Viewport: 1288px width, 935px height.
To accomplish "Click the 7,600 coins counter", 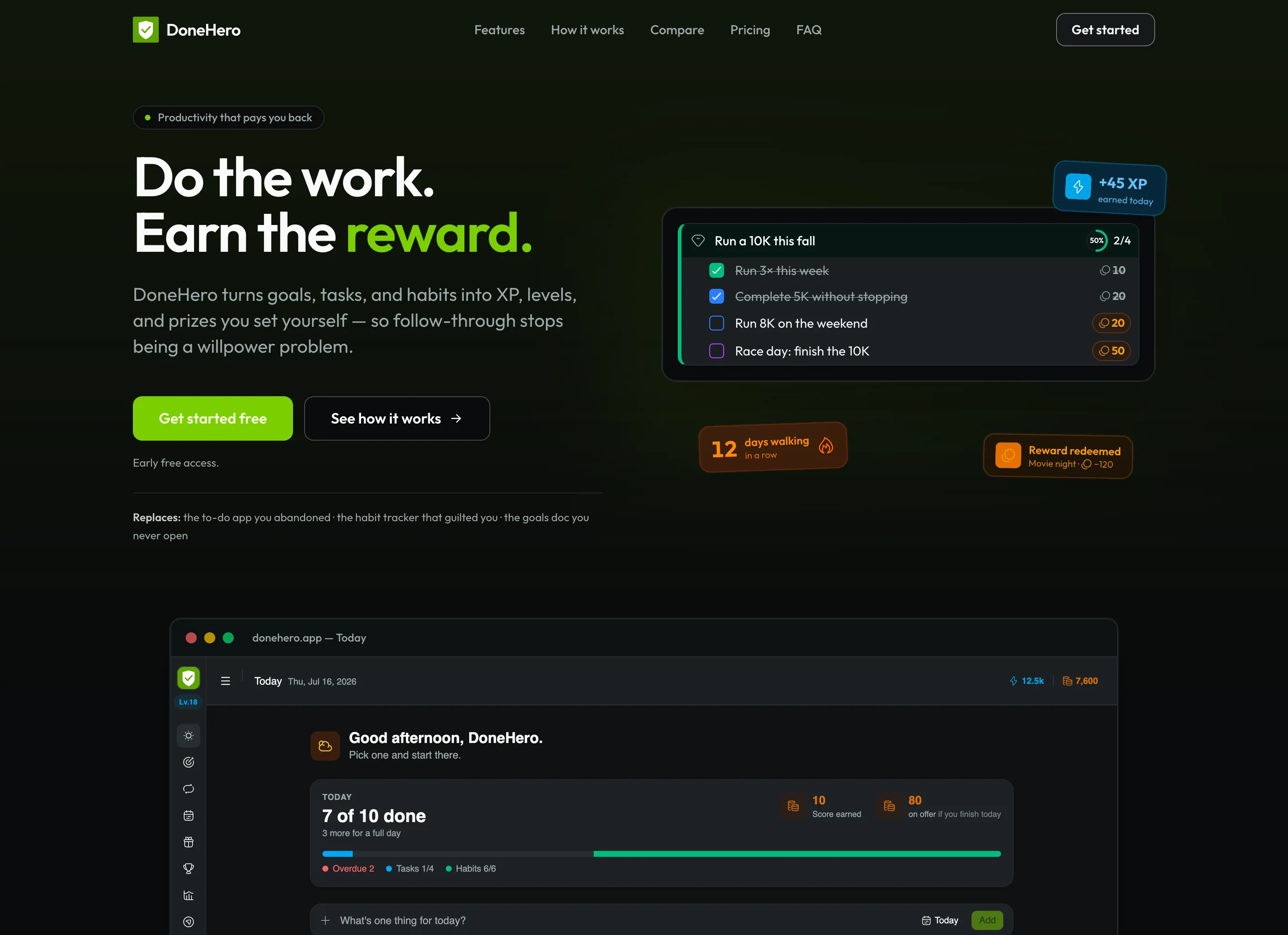I will pos(1080,681).
